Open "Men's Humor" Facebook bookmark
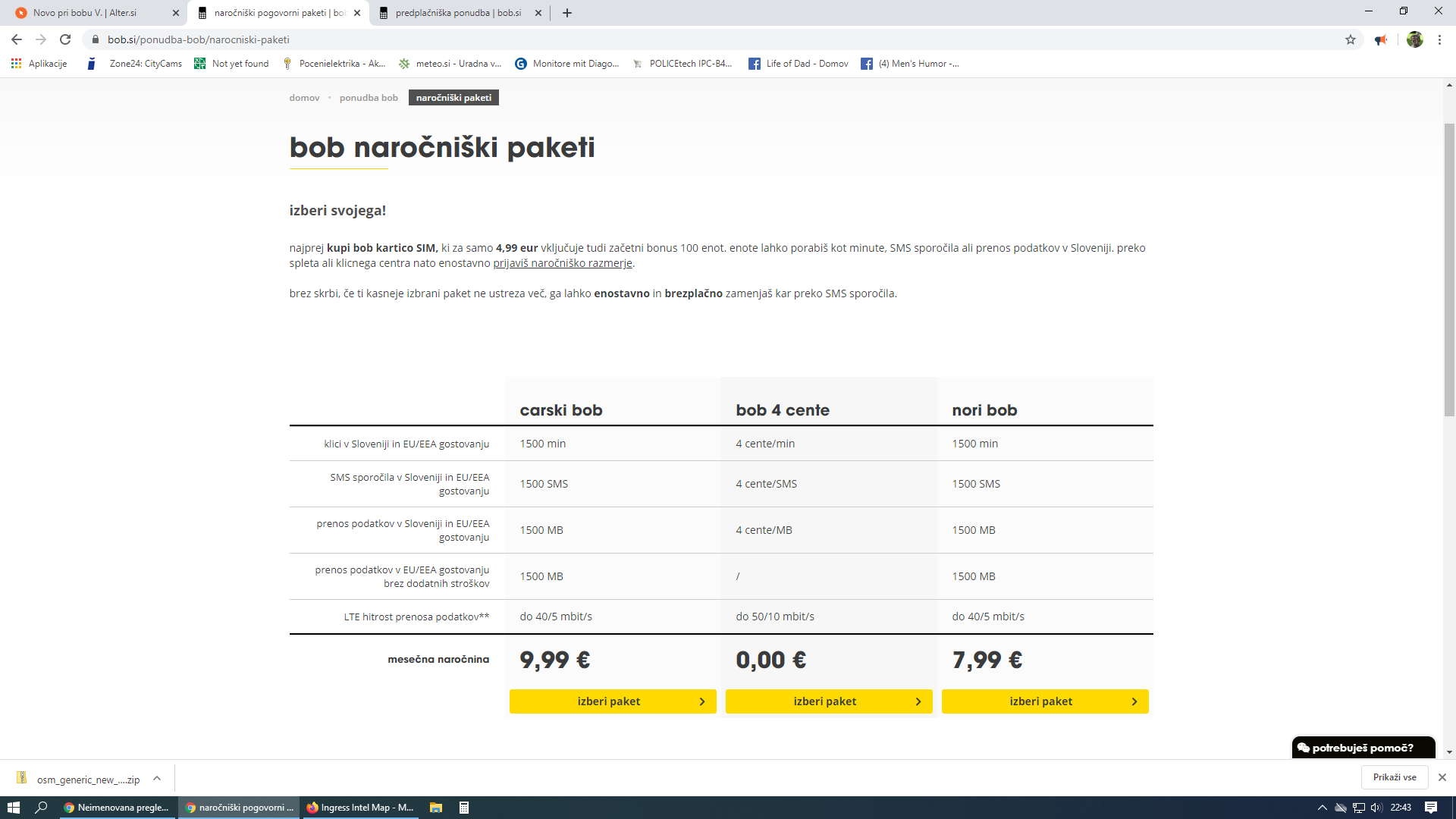 [910, 64]
